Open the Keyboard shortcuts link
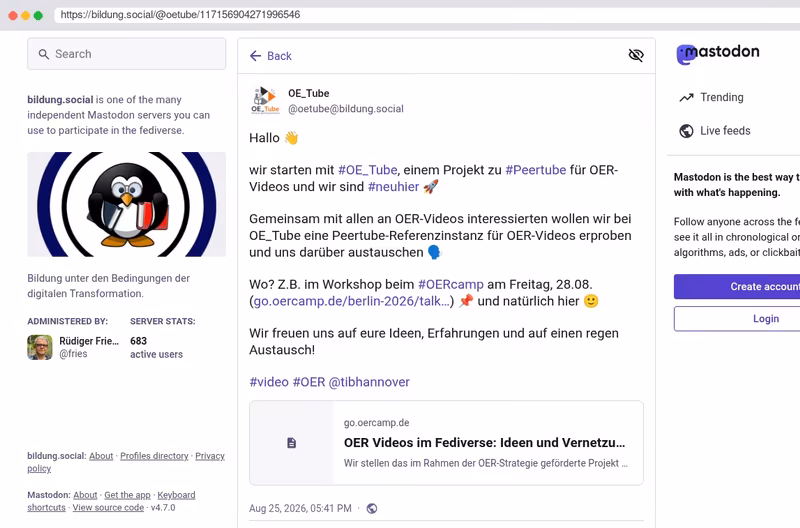 click(x=176, y=495)
